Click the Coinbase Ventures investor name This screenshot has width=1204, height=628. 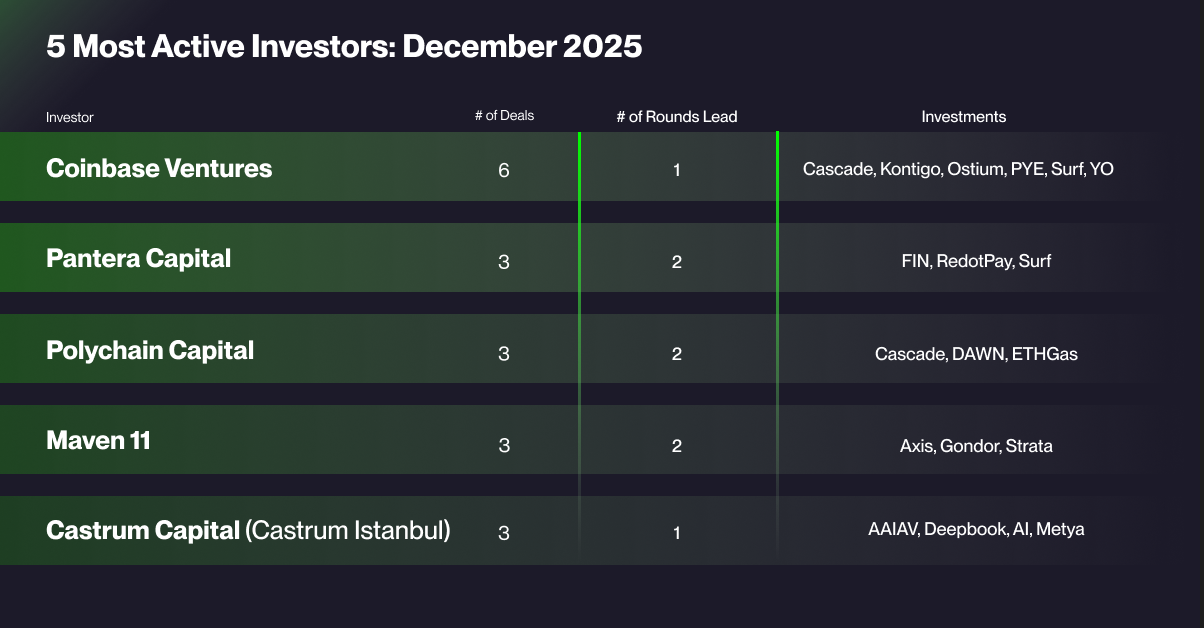click(x=159, y=168)
